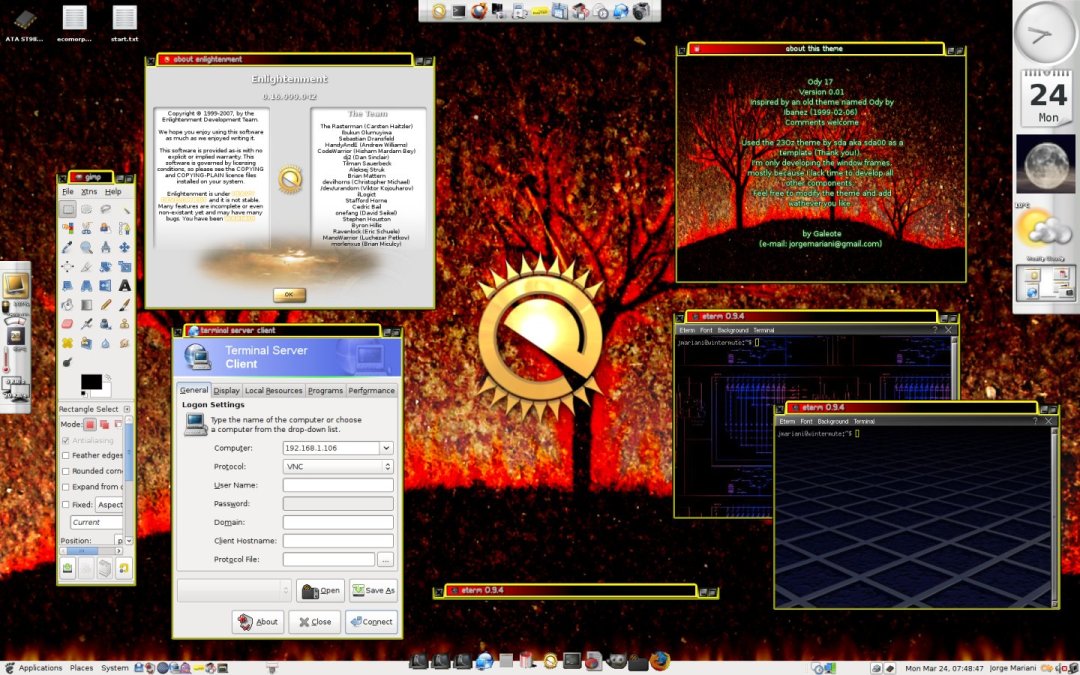
Task: Select GIMP Flip tool
Action: tap(105, 285)
